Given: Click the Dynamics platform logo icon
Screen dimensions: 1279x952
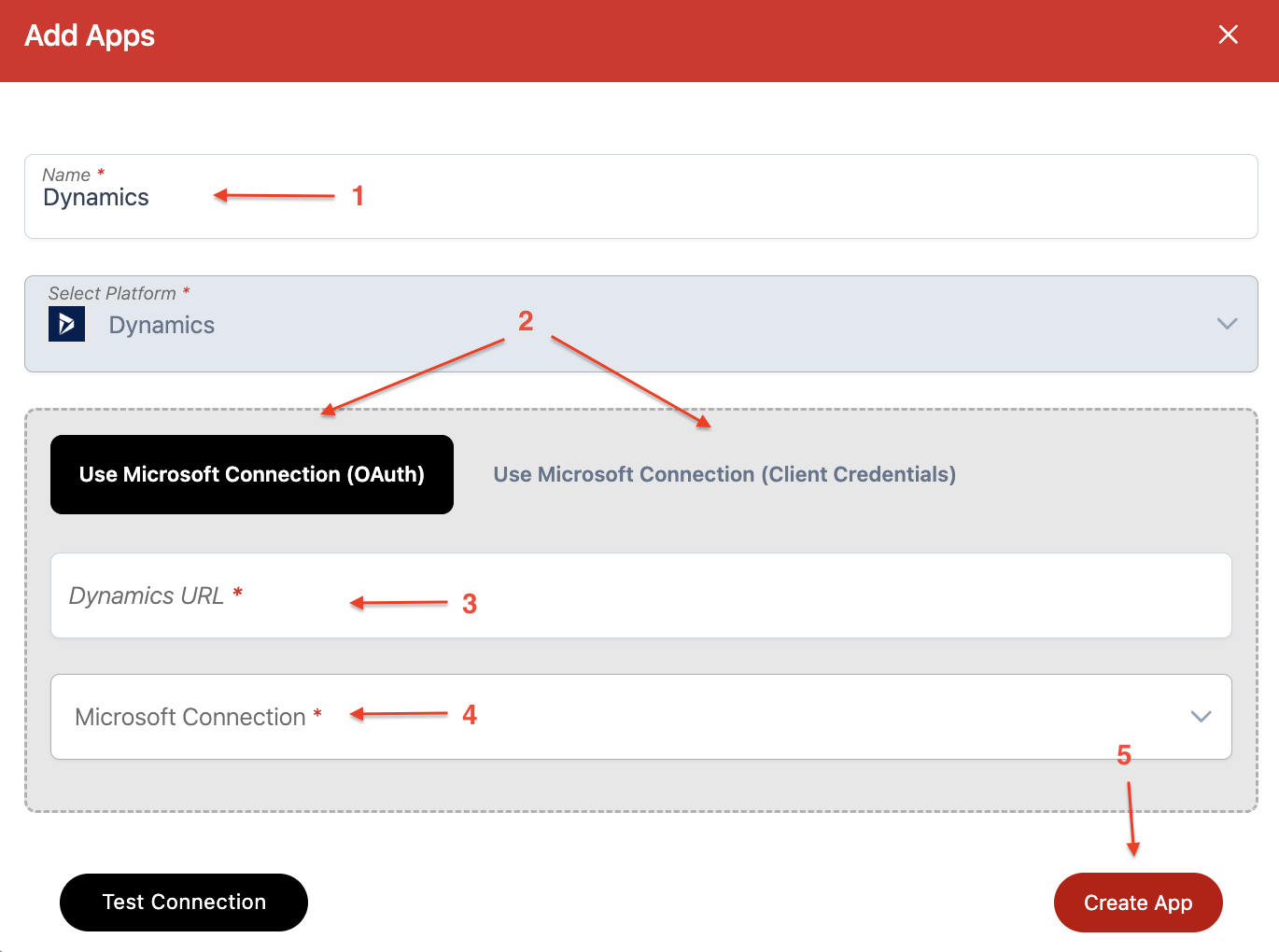Looking at the screenshot, I should [x=66, y=324].
